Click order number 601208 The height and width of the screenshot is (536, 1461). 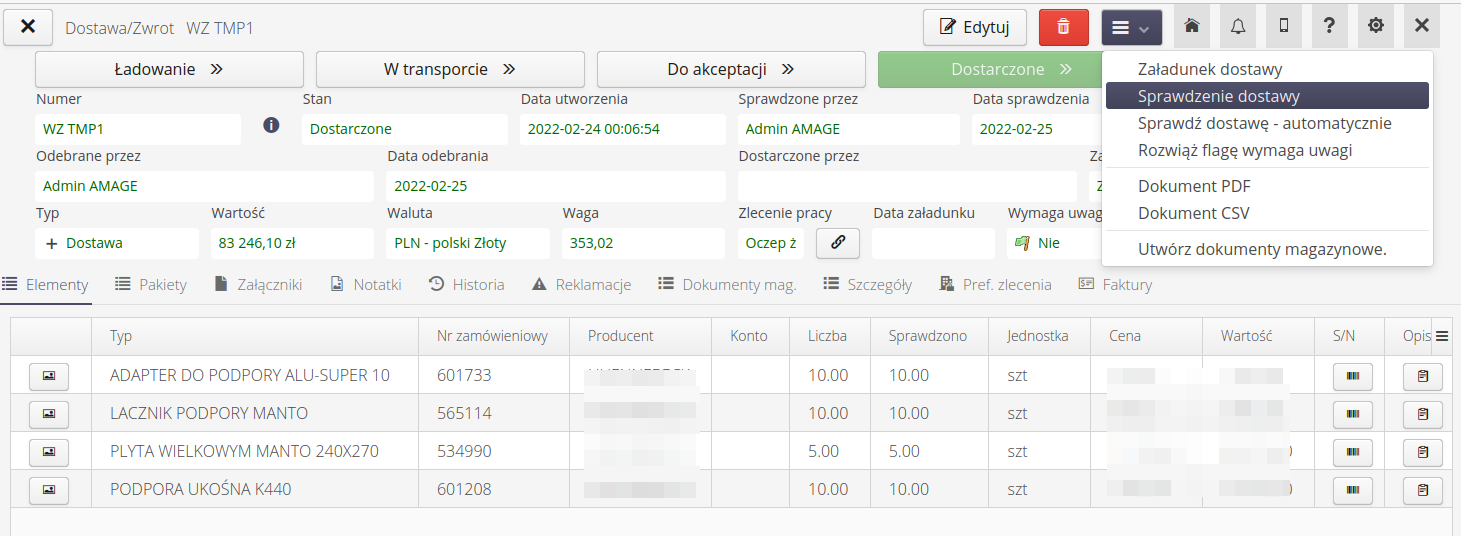point(464,489)
